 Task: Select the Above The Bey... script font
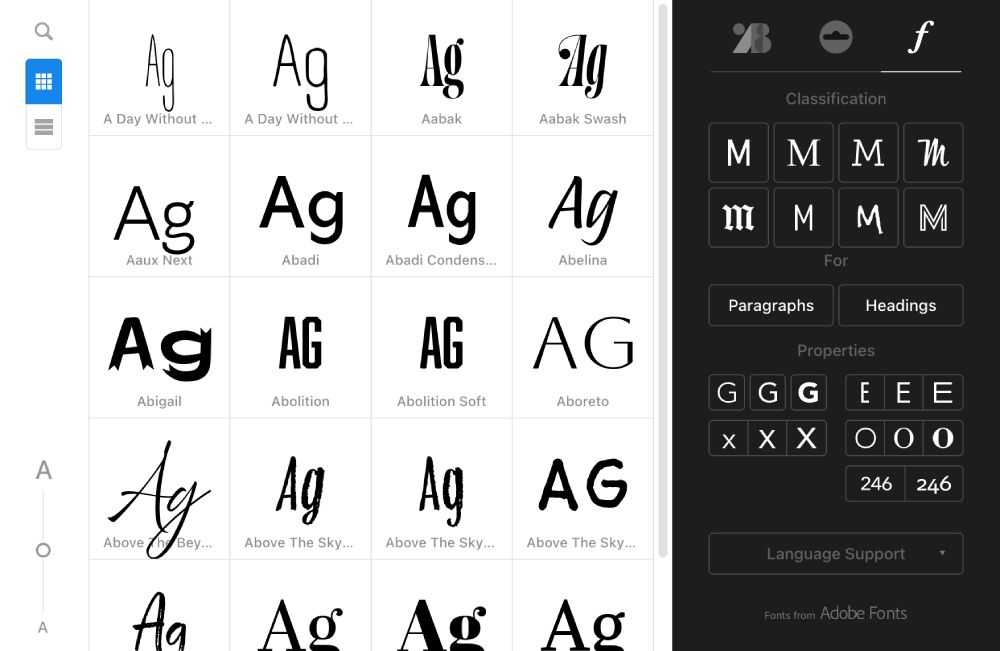click(x=159, y=490)
